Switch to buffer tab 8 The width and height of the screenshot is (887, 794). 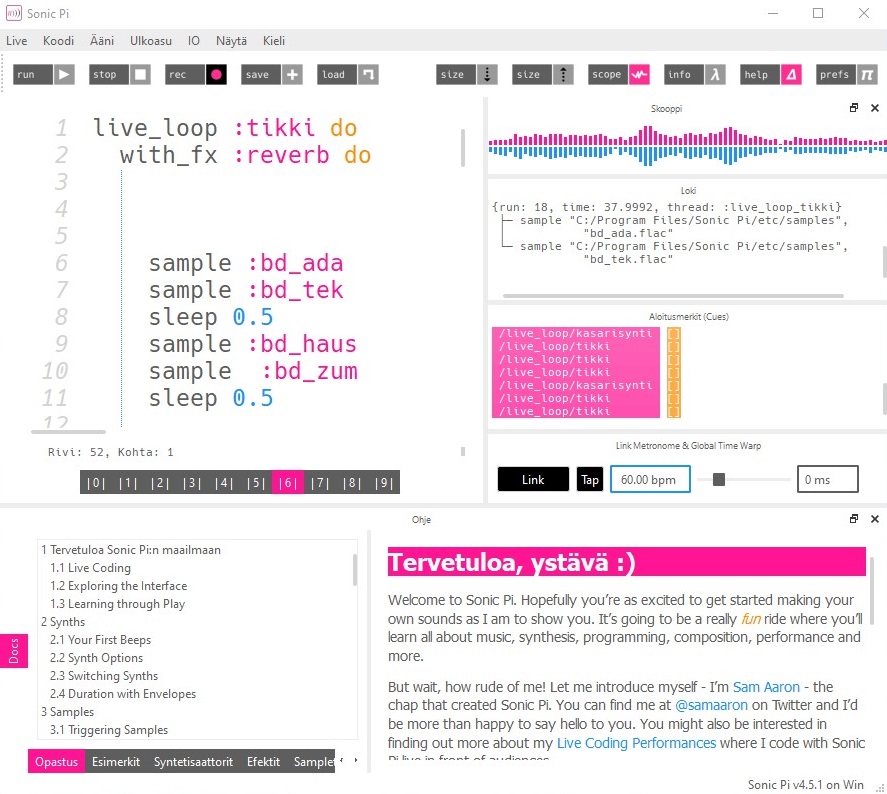point(351,482)
